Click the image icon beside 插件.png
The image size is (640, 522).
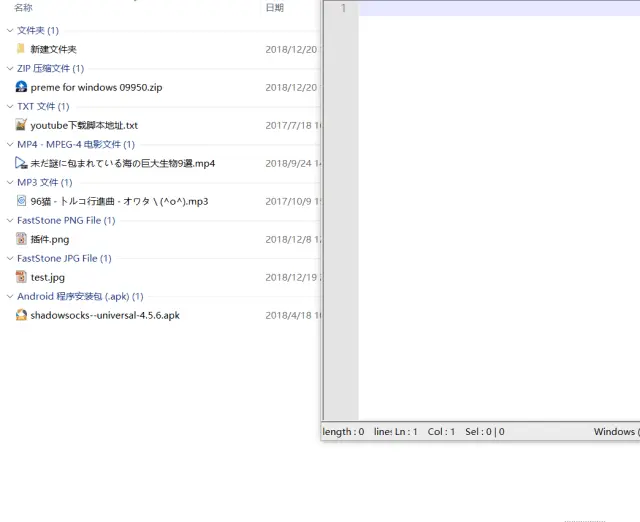click(x=21, y=239)
